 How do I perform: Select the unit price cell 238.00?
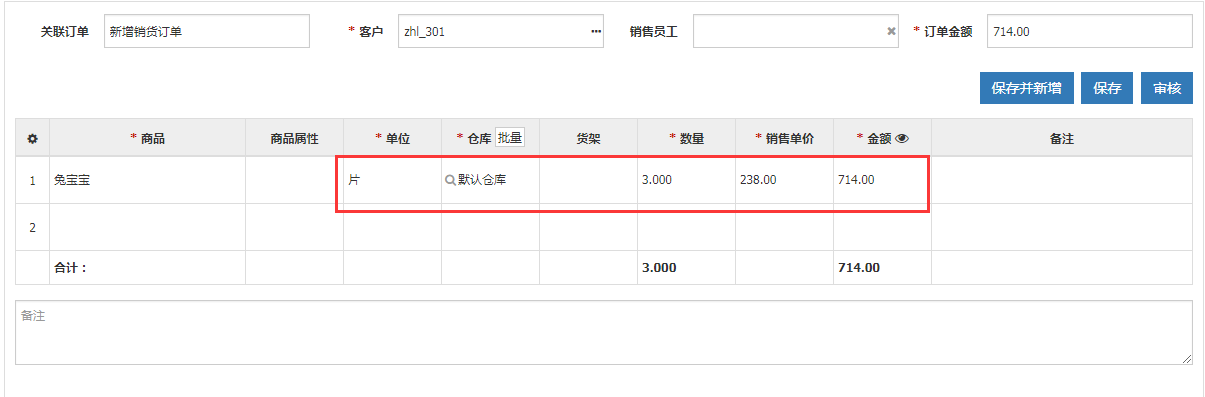(x=784, y=181)
